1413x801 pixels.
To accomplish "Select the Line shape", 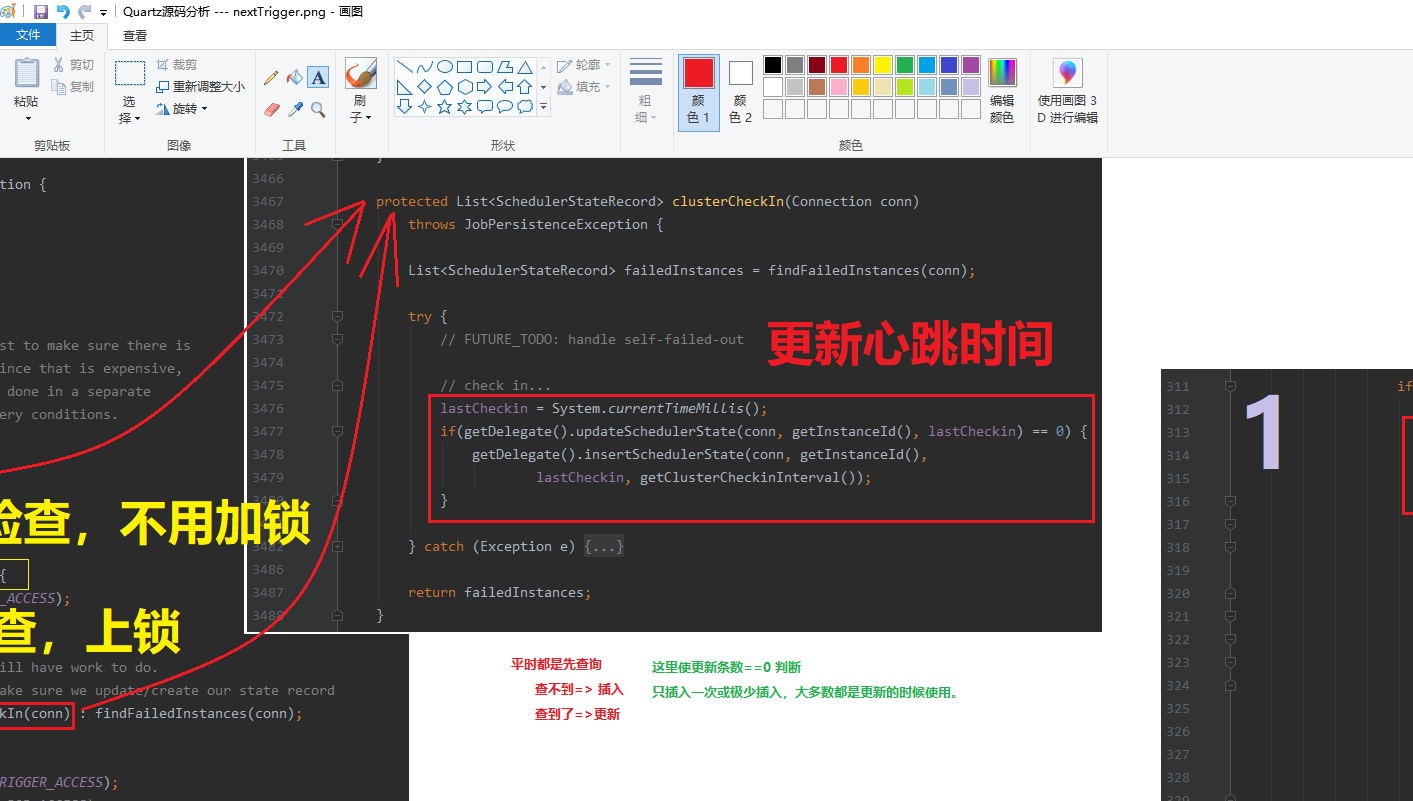I will click(405, 67).
